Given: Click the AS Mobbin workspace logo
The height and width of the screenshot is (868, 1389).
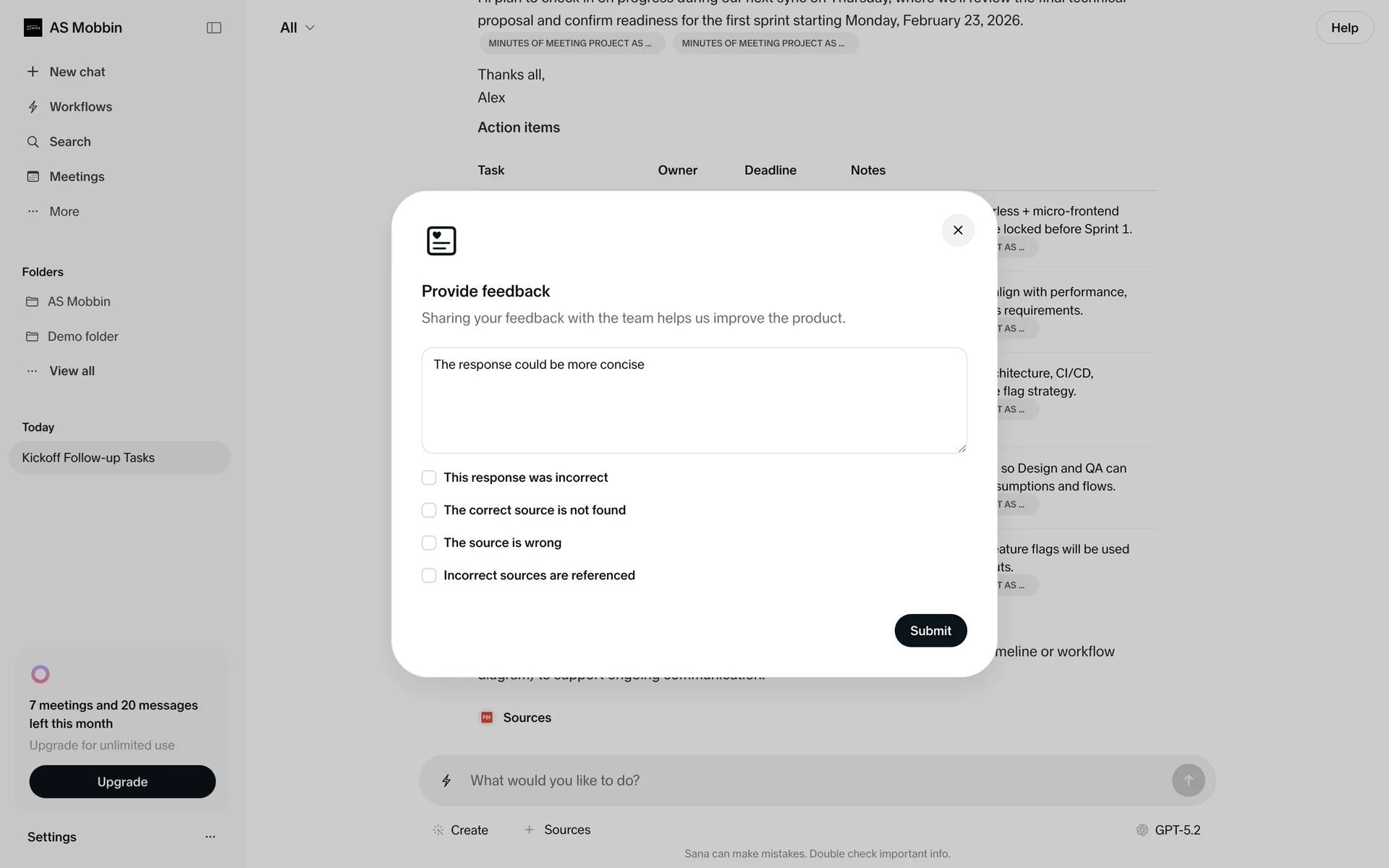Looking at the screenshot, I should click(33, 27).
